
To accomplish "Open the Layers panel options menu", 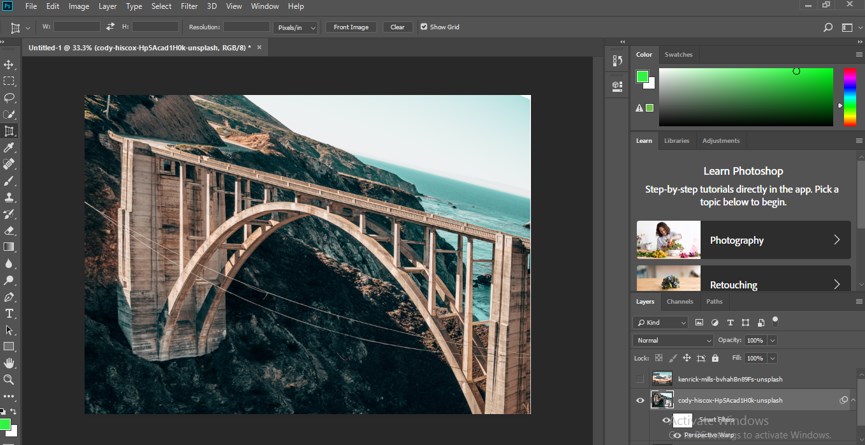I will click(x=859, y=302).
